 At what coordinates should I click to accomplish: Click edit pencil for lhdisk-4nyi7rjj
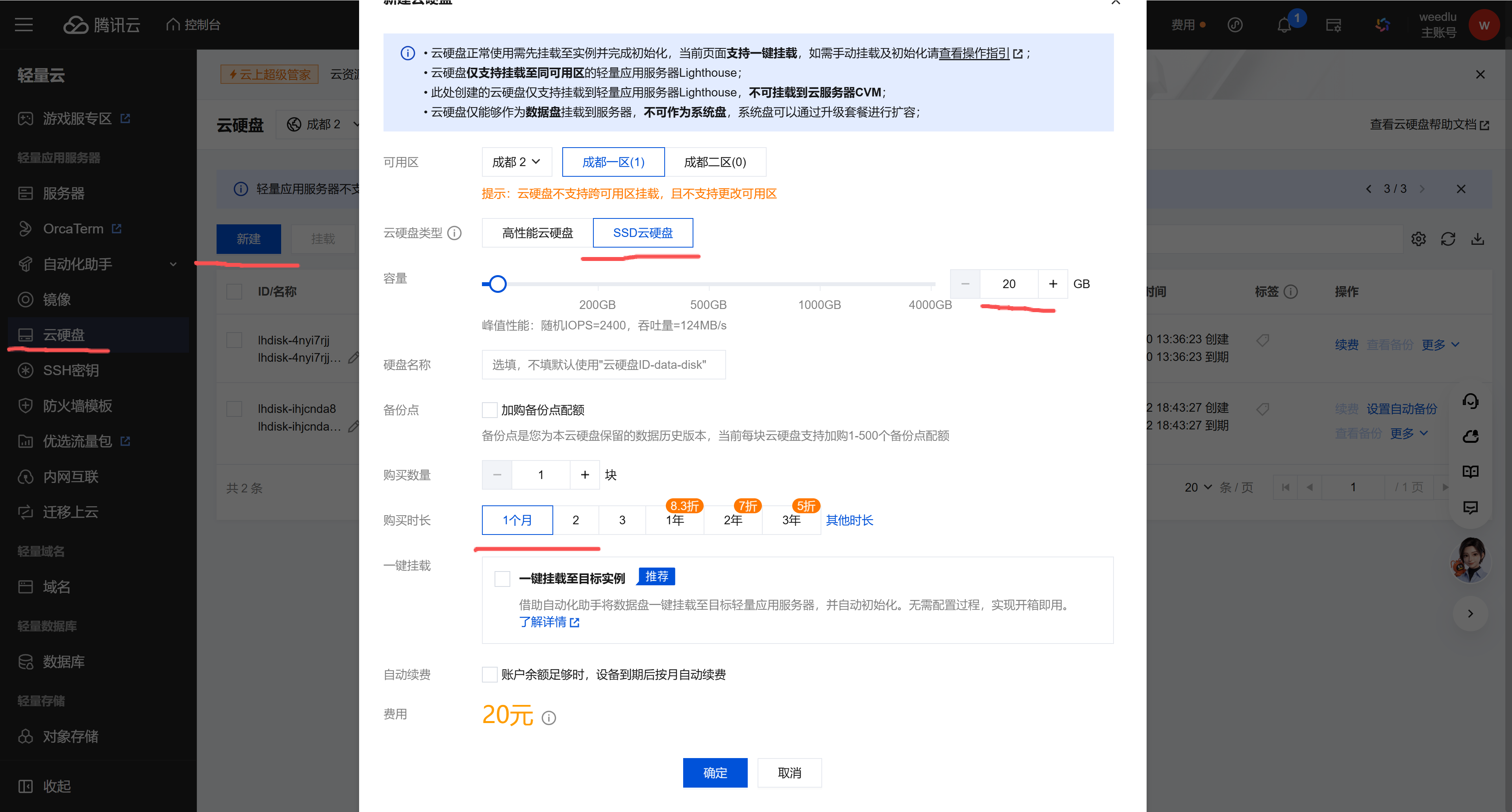tap(353, 357)
